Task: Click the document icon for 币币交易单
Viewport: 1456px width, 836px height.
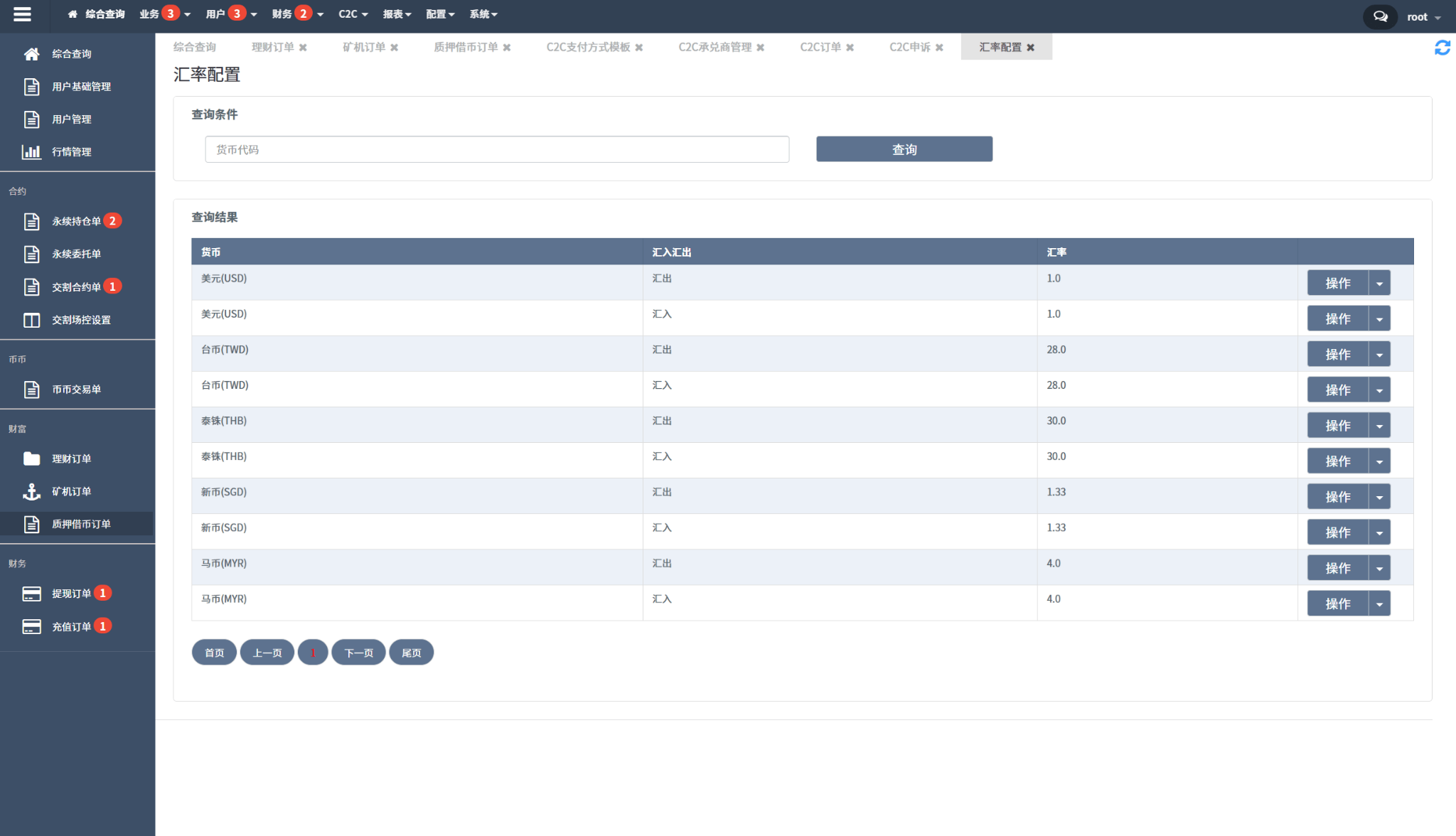Action: (x=31, y=390)
